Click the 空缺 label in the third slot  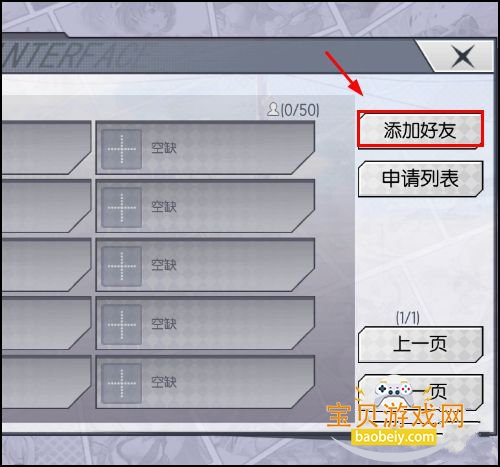(164, 265)
